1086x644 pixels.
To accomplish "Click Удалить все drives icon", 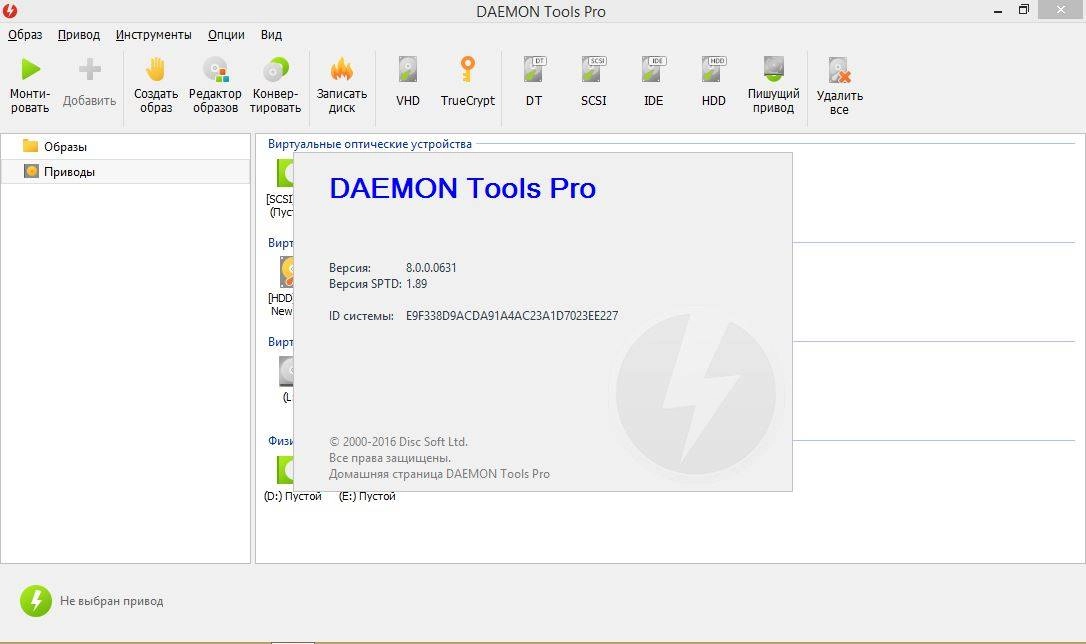I will click(839, 71).
